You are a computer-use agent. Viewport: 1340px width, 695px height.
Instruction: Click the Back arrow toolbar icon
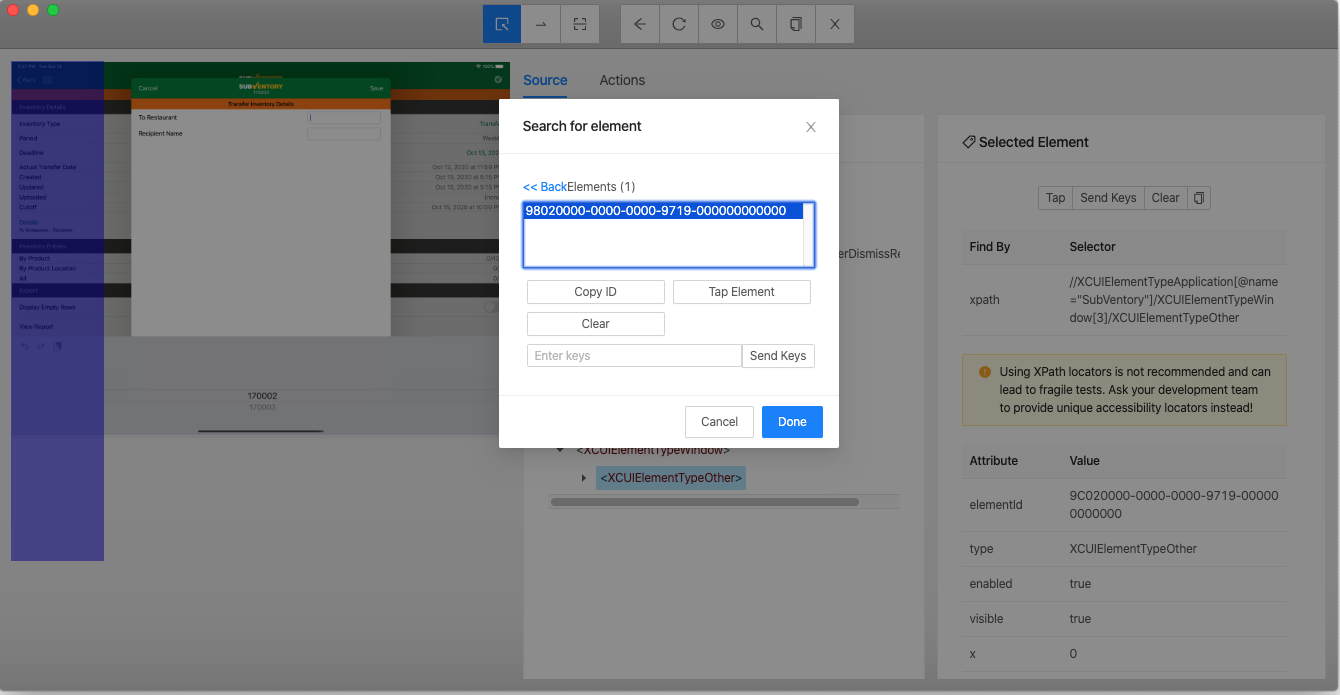point(640,24)
